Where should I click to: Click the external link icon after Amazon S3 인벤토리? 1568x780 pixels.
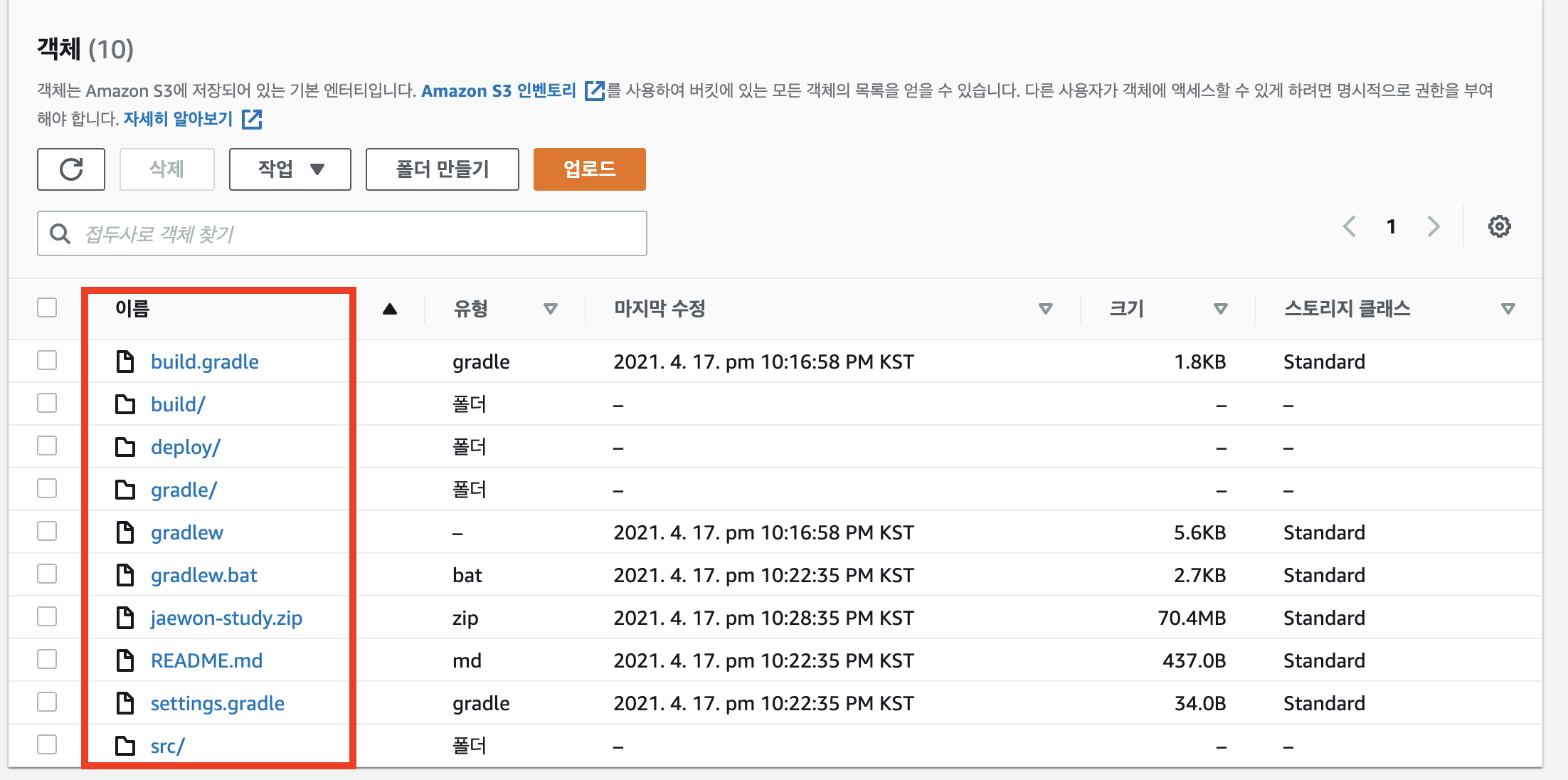594,91
